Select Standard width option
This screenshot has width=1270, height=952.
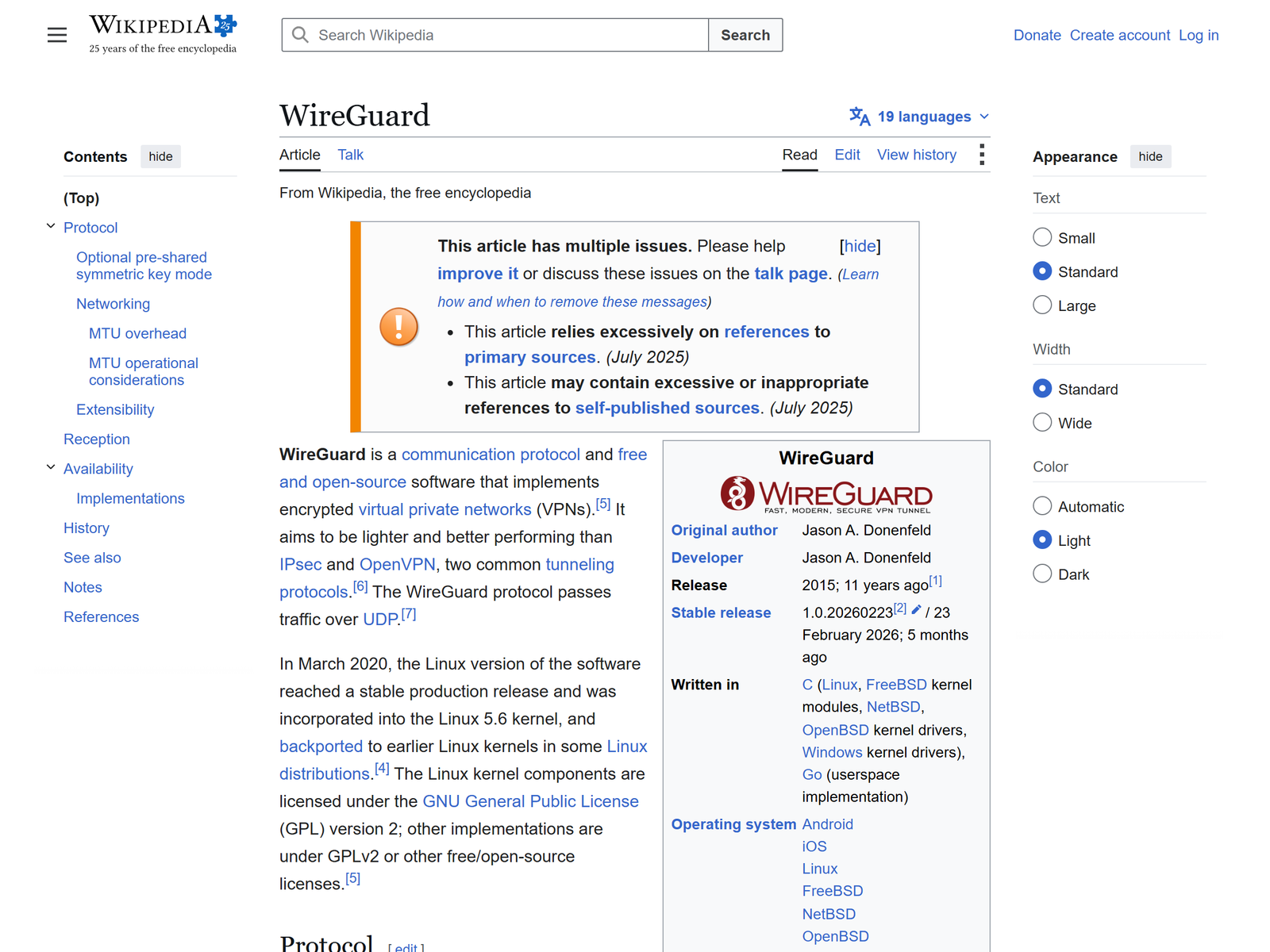pyautogui.click(x=1042, y=389)
